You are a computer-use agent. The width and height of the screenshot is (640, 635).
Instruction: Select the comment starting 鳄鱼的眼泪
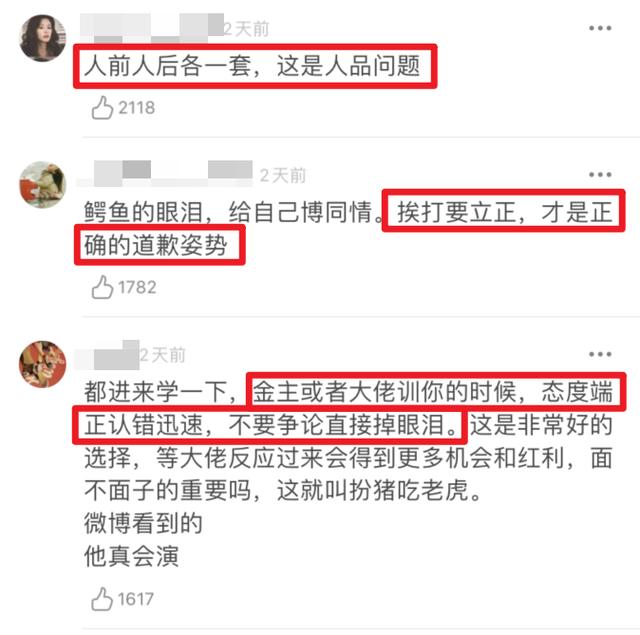(x=349, y=229)
